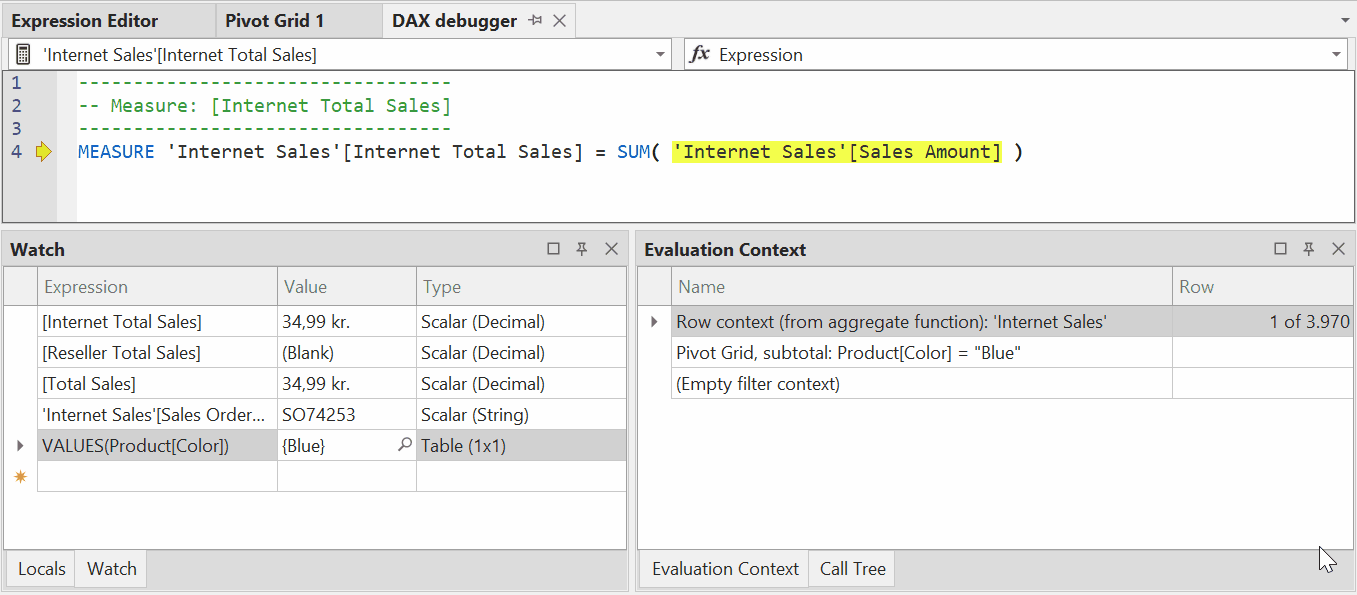Open the Locals tab
This screenshot has height=595, width=1357.
click(41, 569)
